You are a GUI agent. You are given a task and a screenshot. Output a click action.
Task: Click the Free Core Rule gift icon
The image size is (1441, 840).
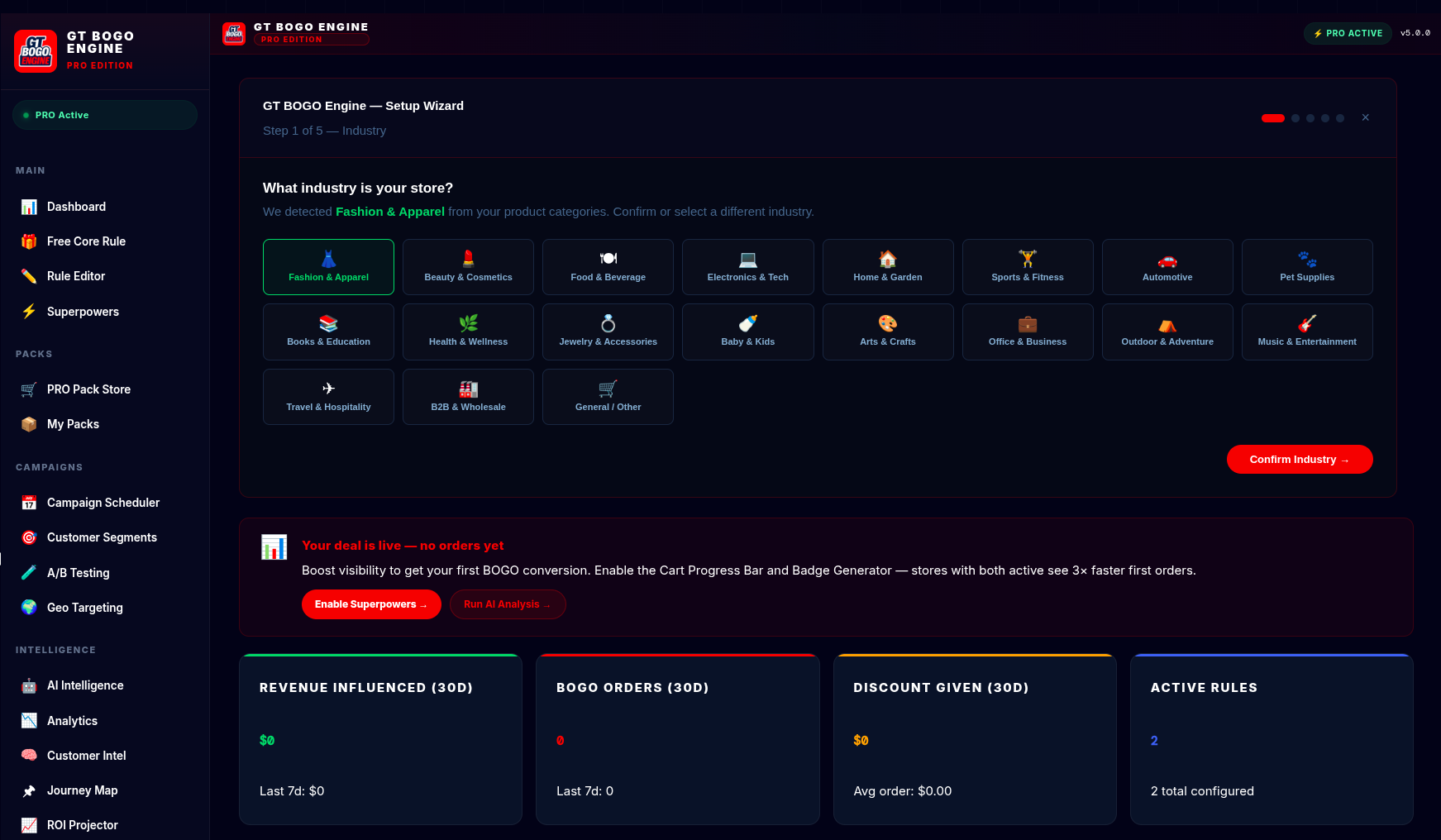coord(29,241)
